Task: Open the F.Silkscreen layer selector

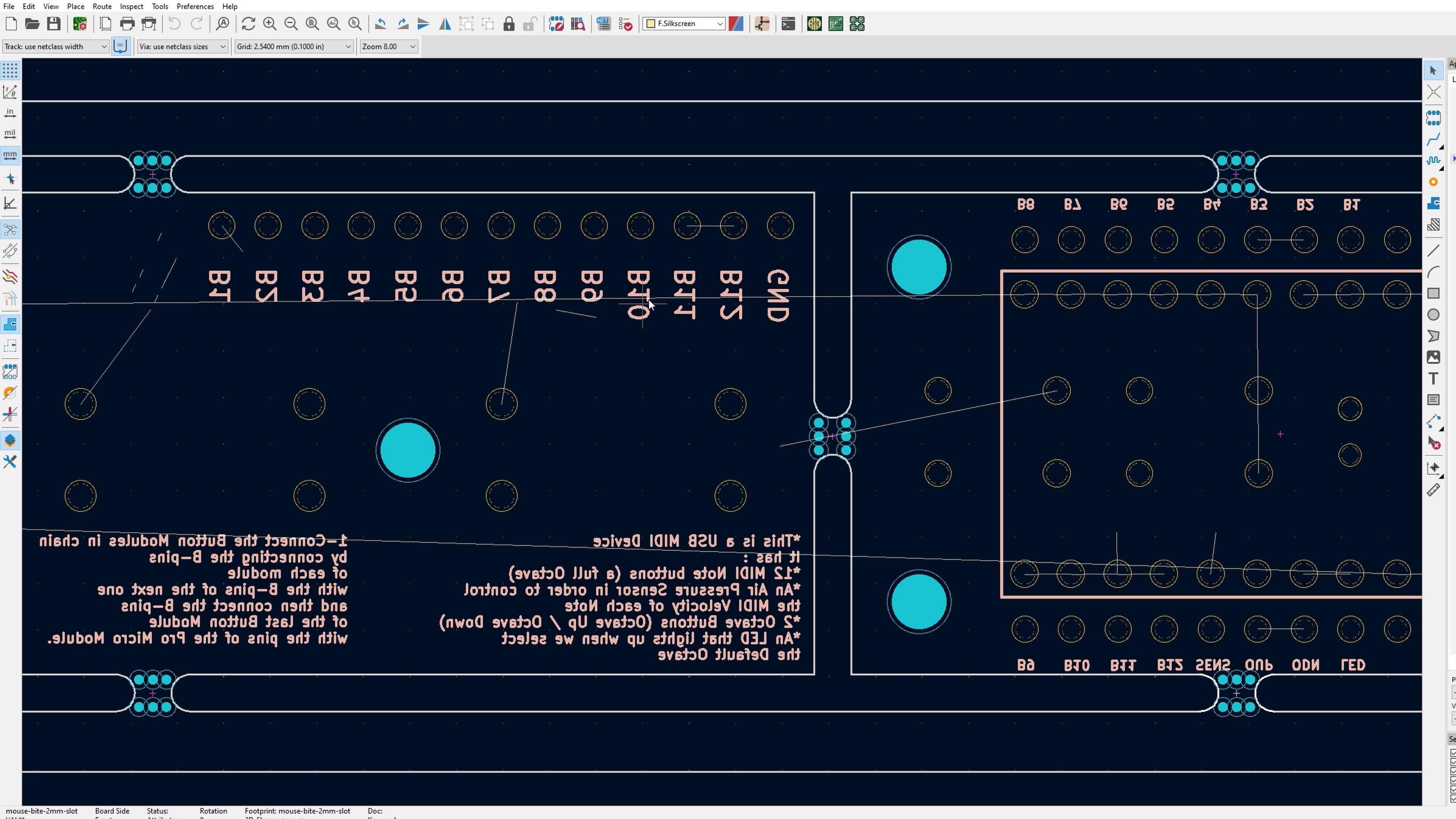Action: tap(684, 24)
